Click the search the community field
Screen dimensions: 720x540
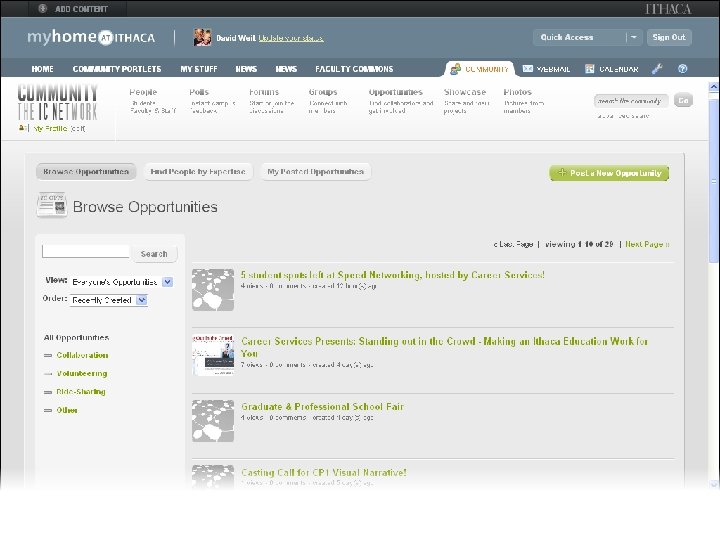(x=630, y=101)
